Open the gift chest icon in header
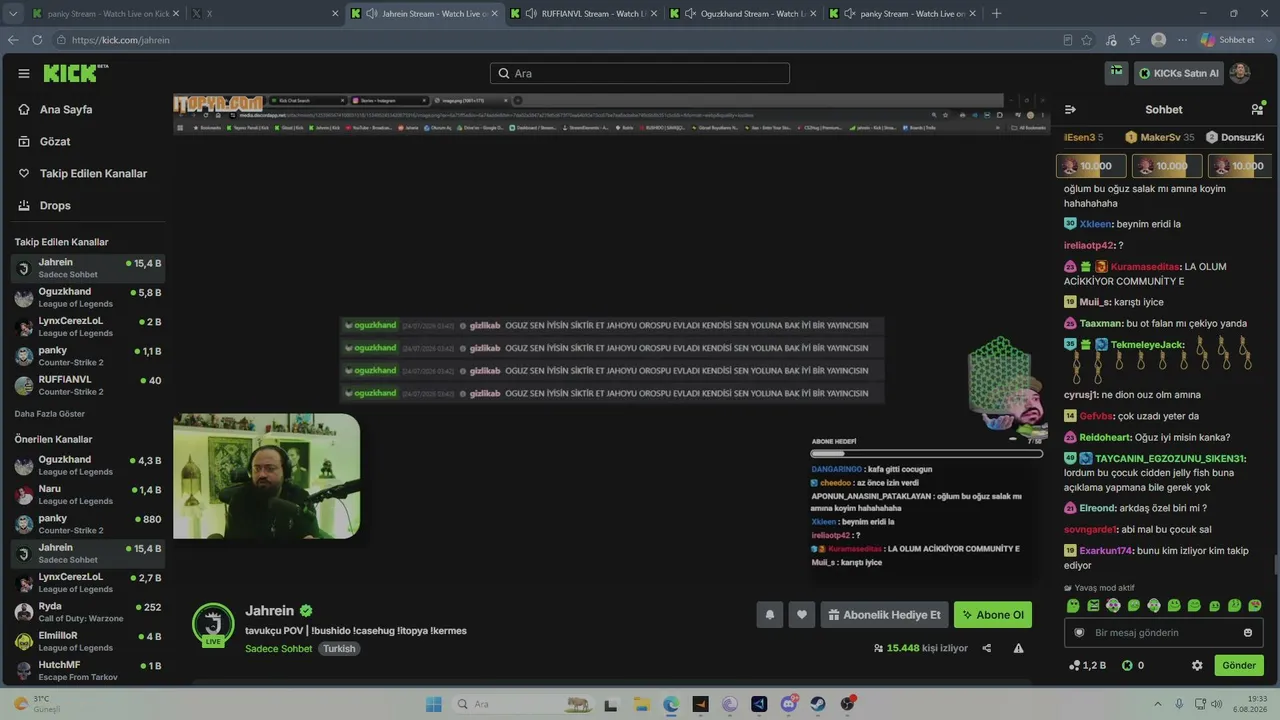1280x720 pixels. click(x=1116, y=73)
